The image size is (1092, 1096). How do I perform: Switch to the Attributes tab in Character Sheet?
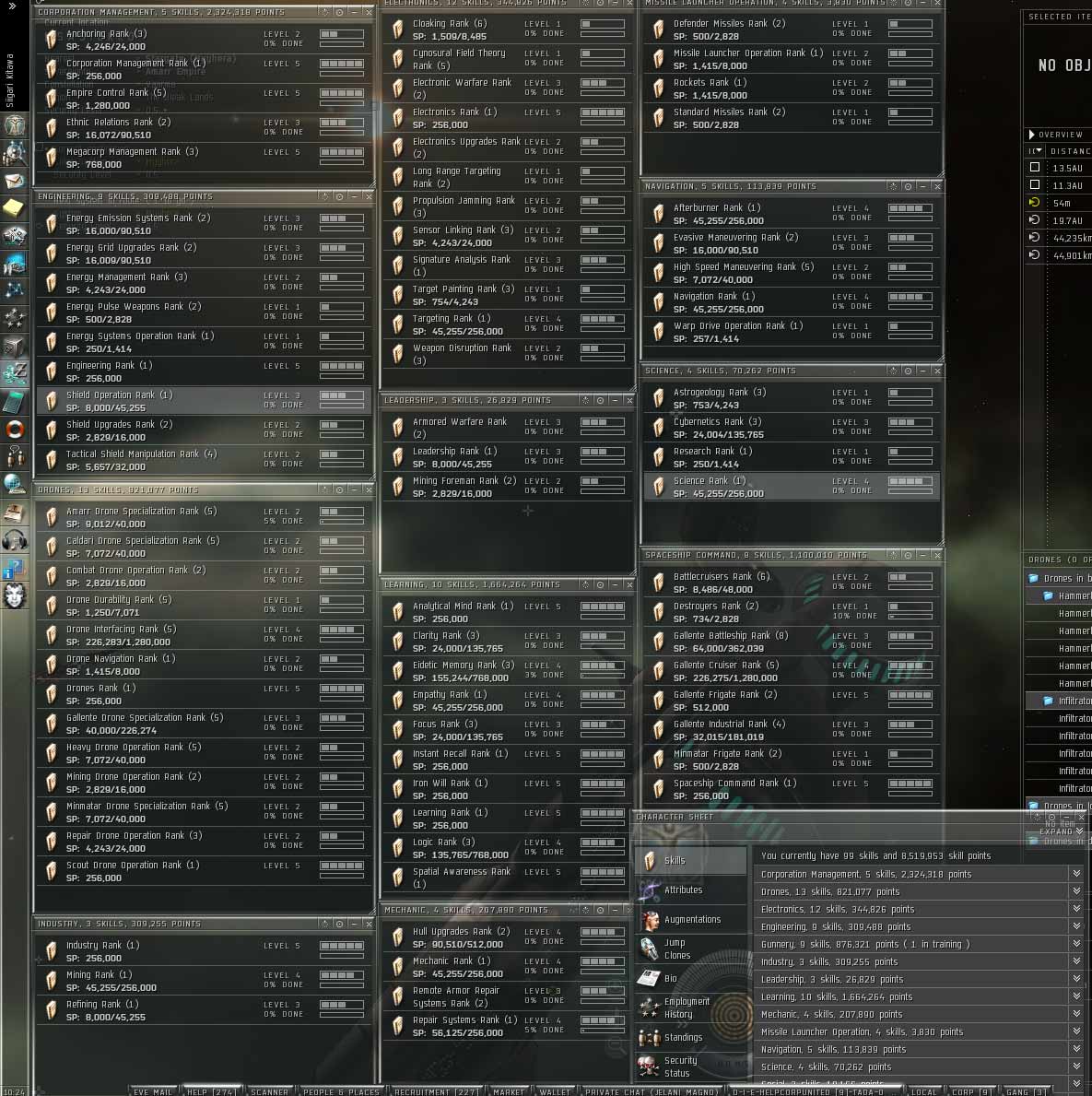[x=690, y=890]
